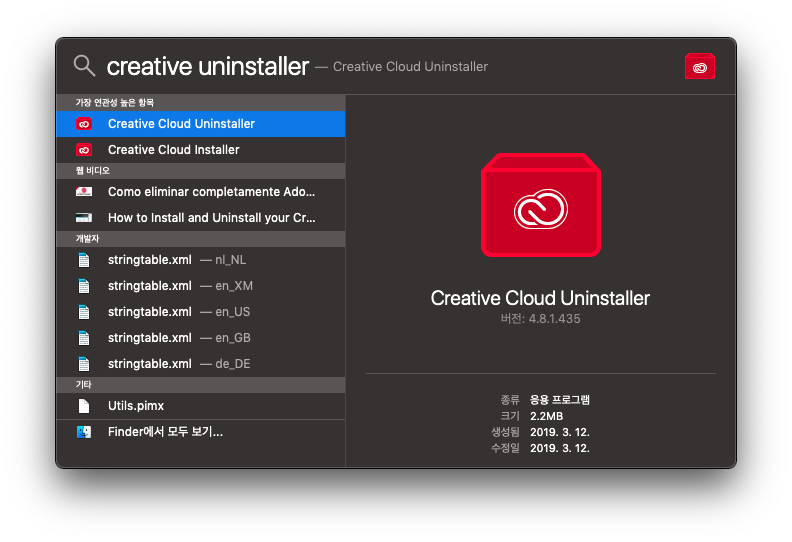Image resolution: width=792 pixels, height=542 pixels.
Task: Click the version 4.8.1.435 text
Action: (x=540, y=319)
